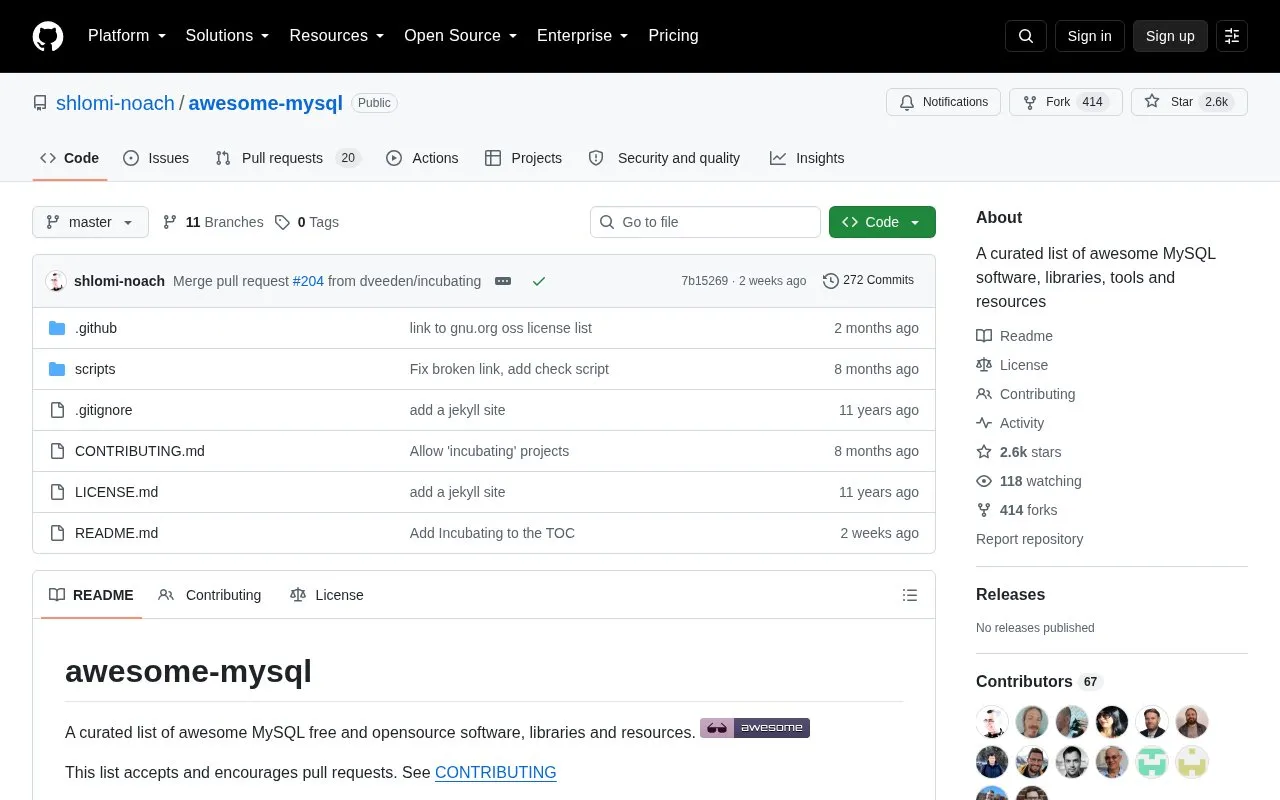Screen dimensions: 1280x800
Task: Star the awesome-mysql repository
Action: click(1189, 102)
